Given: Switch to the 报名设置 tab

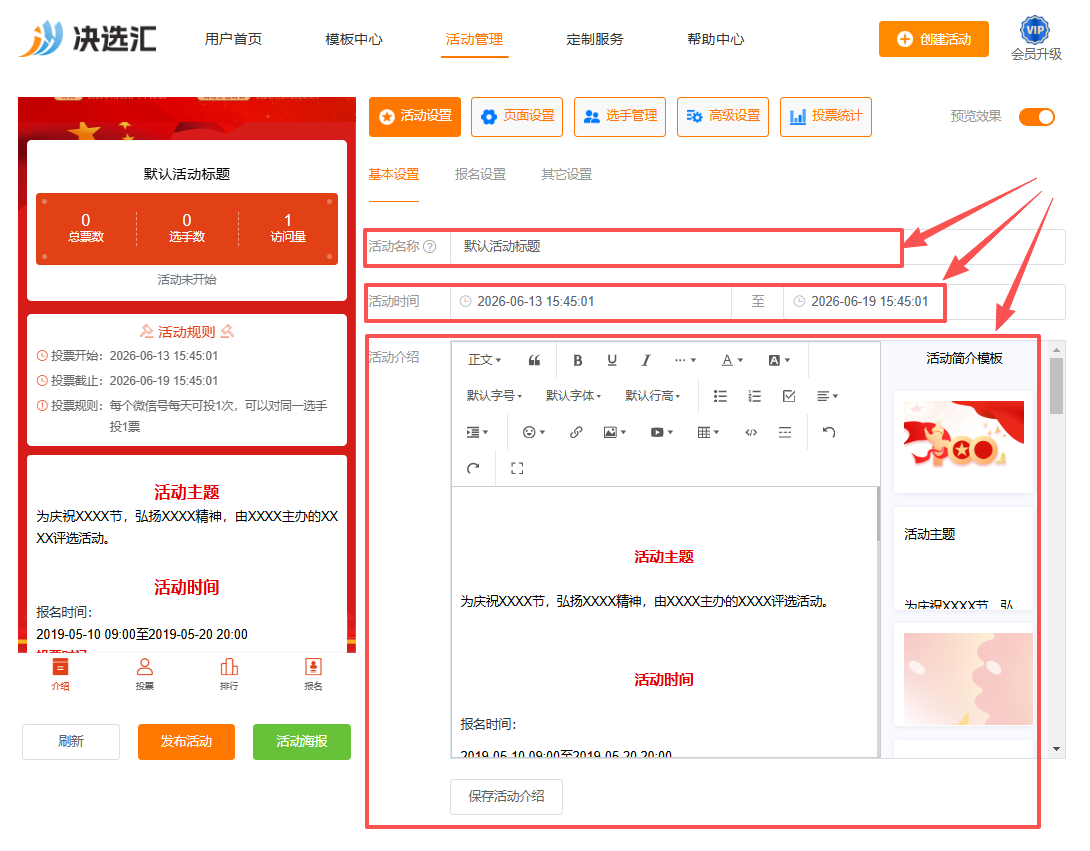Looking at the screenshot, I should click(480, 175).
